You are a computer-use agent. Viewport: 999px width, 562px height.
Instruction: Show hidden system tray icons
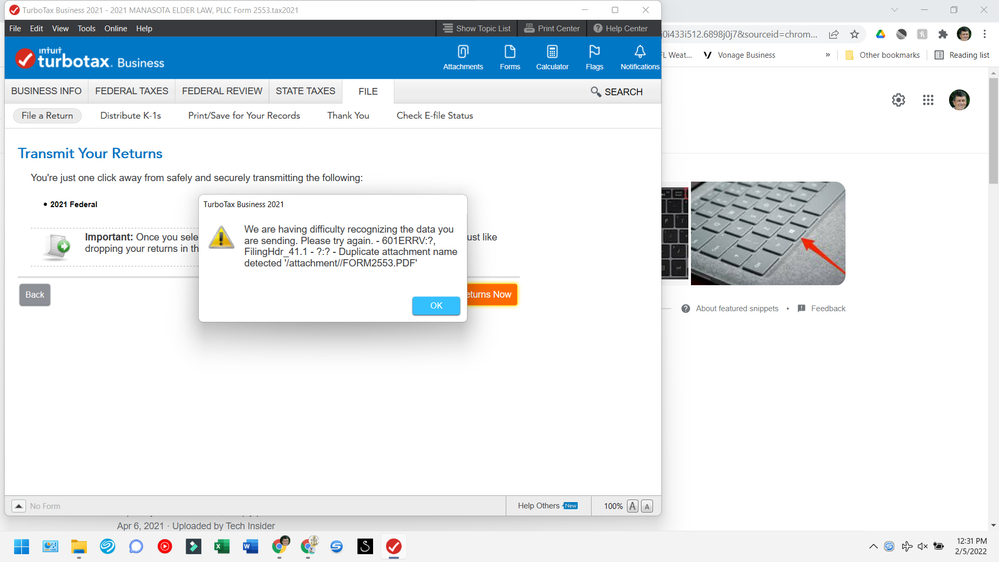pos(873,547)
